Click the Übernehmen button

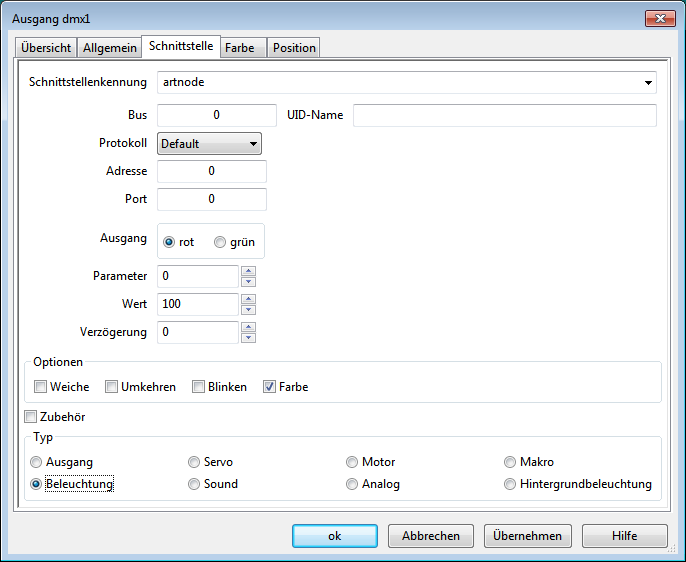click(528, 536)
